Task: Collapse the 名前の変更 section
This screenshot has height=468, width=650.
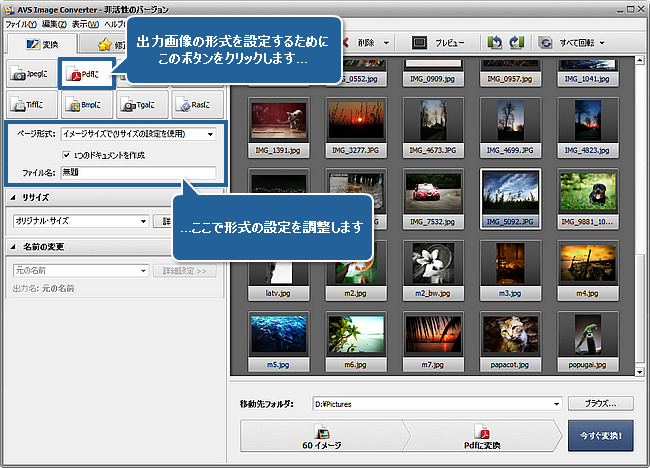Action: (11, 247)
